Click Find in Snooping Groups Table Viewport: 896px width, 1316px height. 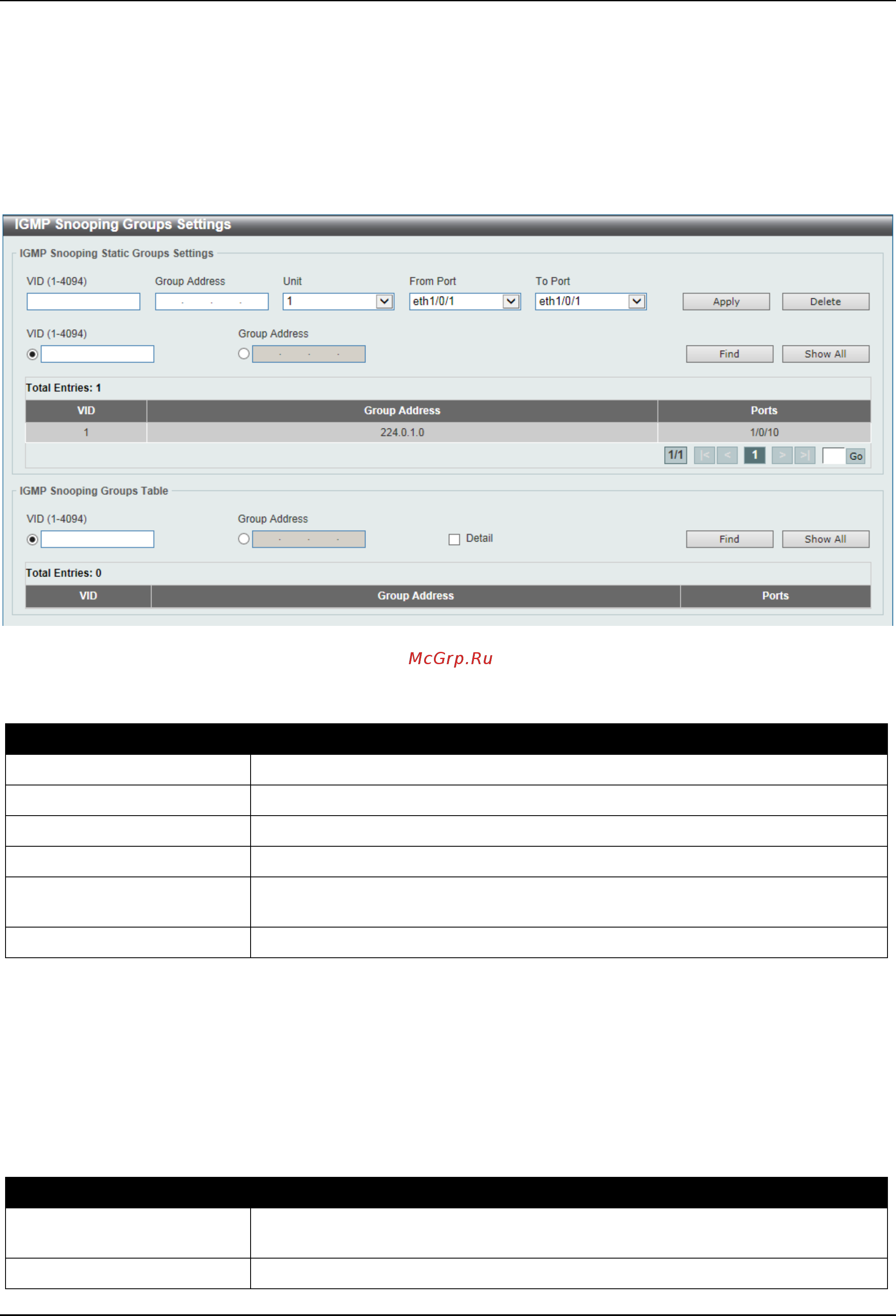tap(729, 539)
